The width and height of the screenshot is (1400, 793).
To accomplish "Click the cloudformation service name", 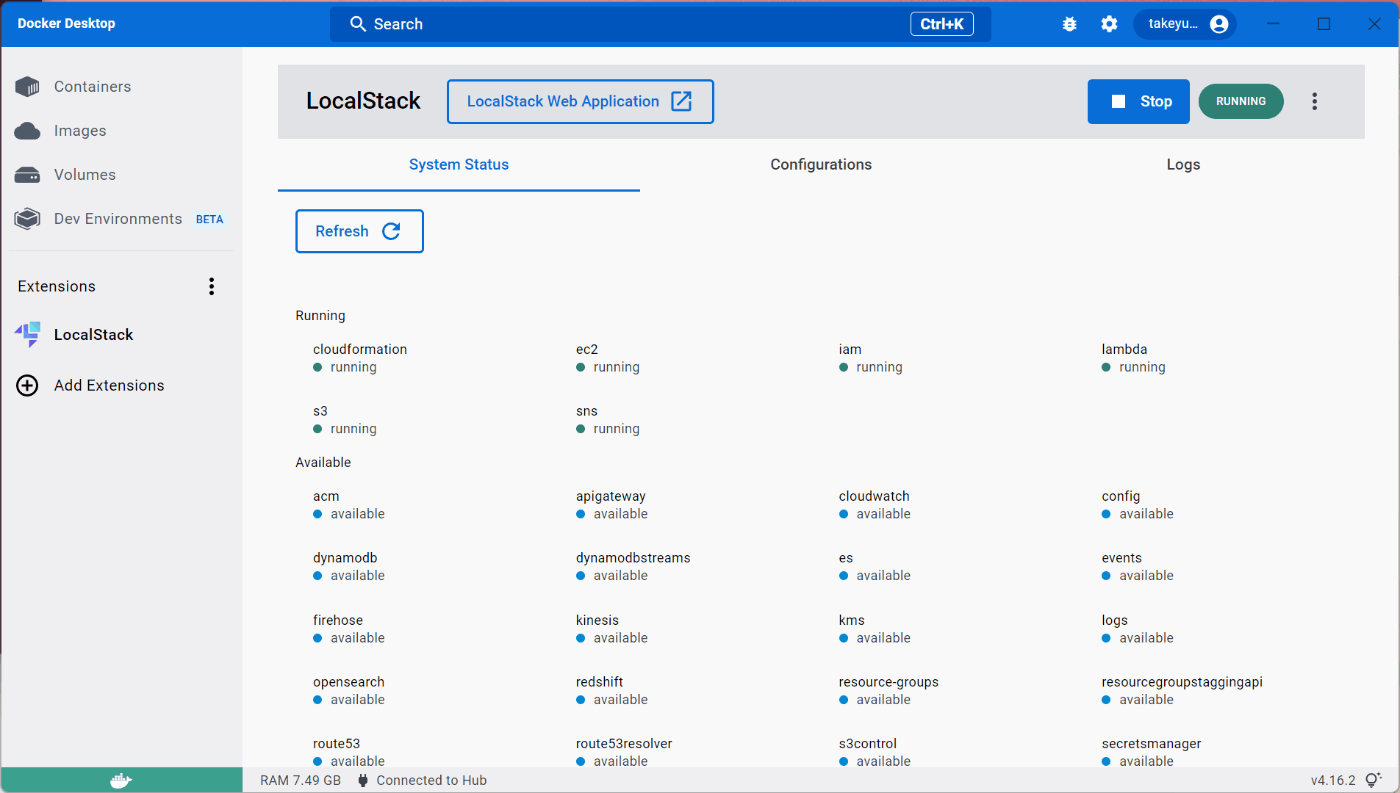I will pos(360,350).
